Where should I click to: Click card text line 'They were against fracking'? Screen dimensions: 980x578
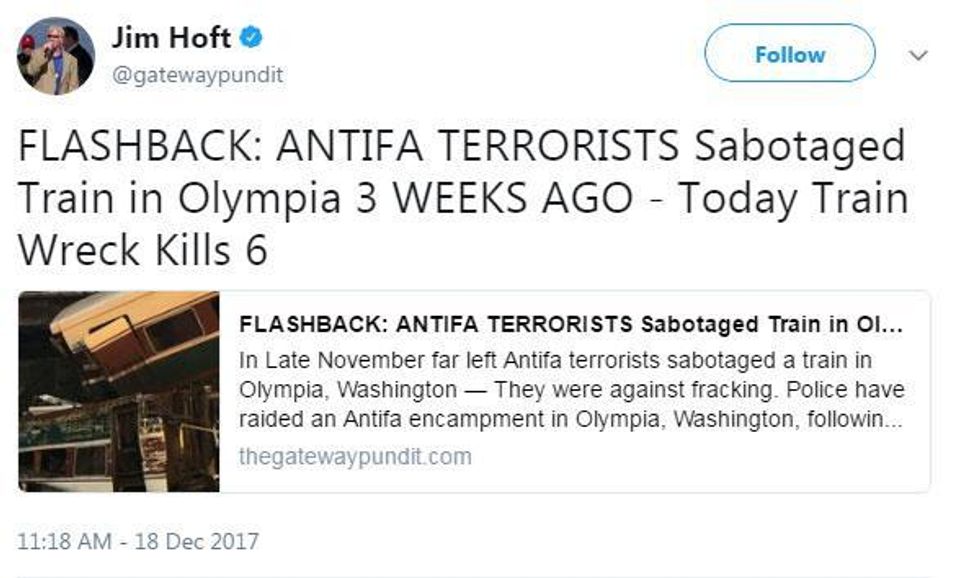(x=572, y=389)
